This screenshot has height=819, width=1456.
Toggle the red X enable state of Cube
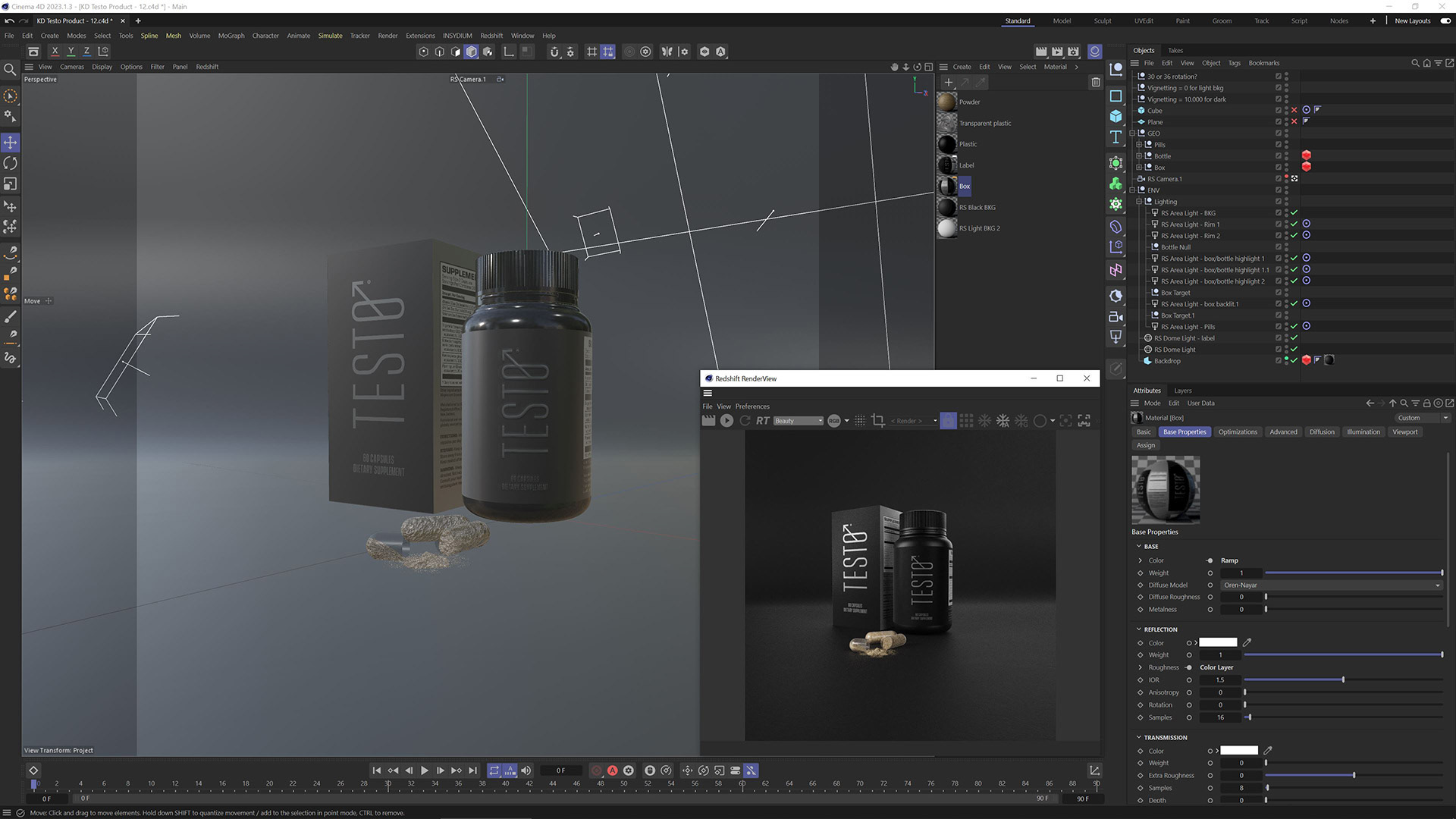(1294, 111)
